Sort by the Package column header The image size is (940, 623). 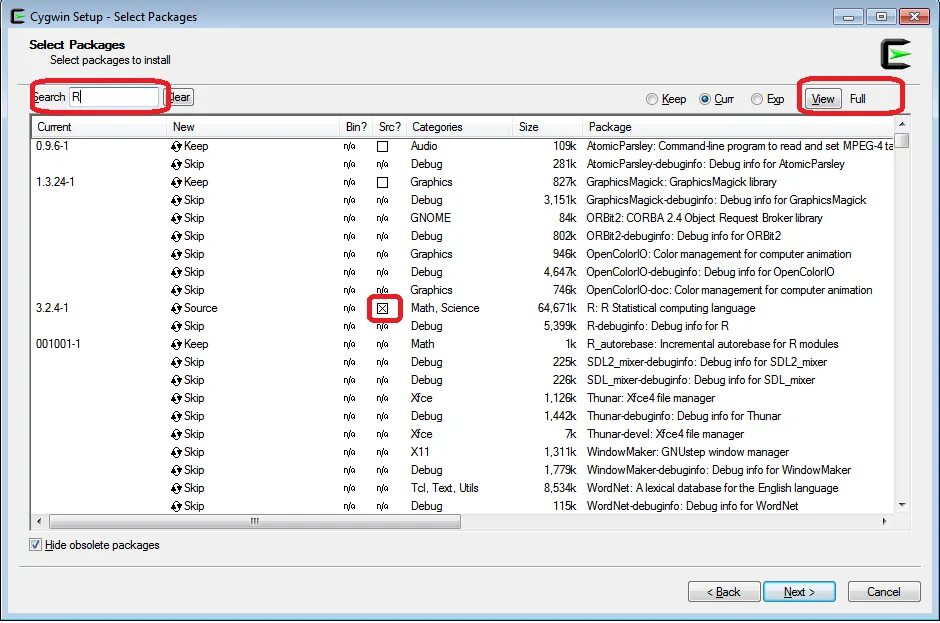coord(738,127)
